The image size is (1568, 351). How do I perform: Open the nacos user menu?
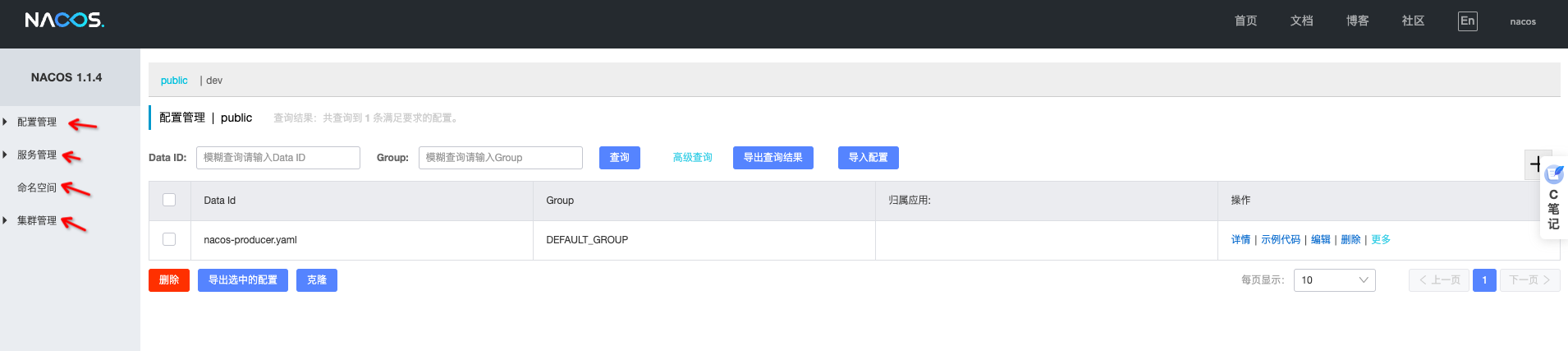tap(1523, 21)
